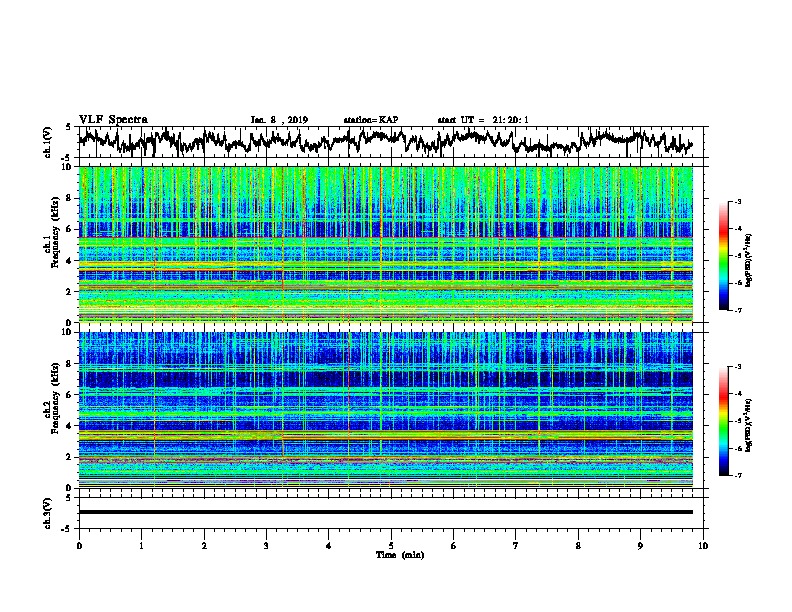Select the "start UT = 21:20:1" text
This screenshot has width=792, height=612.
483,120
